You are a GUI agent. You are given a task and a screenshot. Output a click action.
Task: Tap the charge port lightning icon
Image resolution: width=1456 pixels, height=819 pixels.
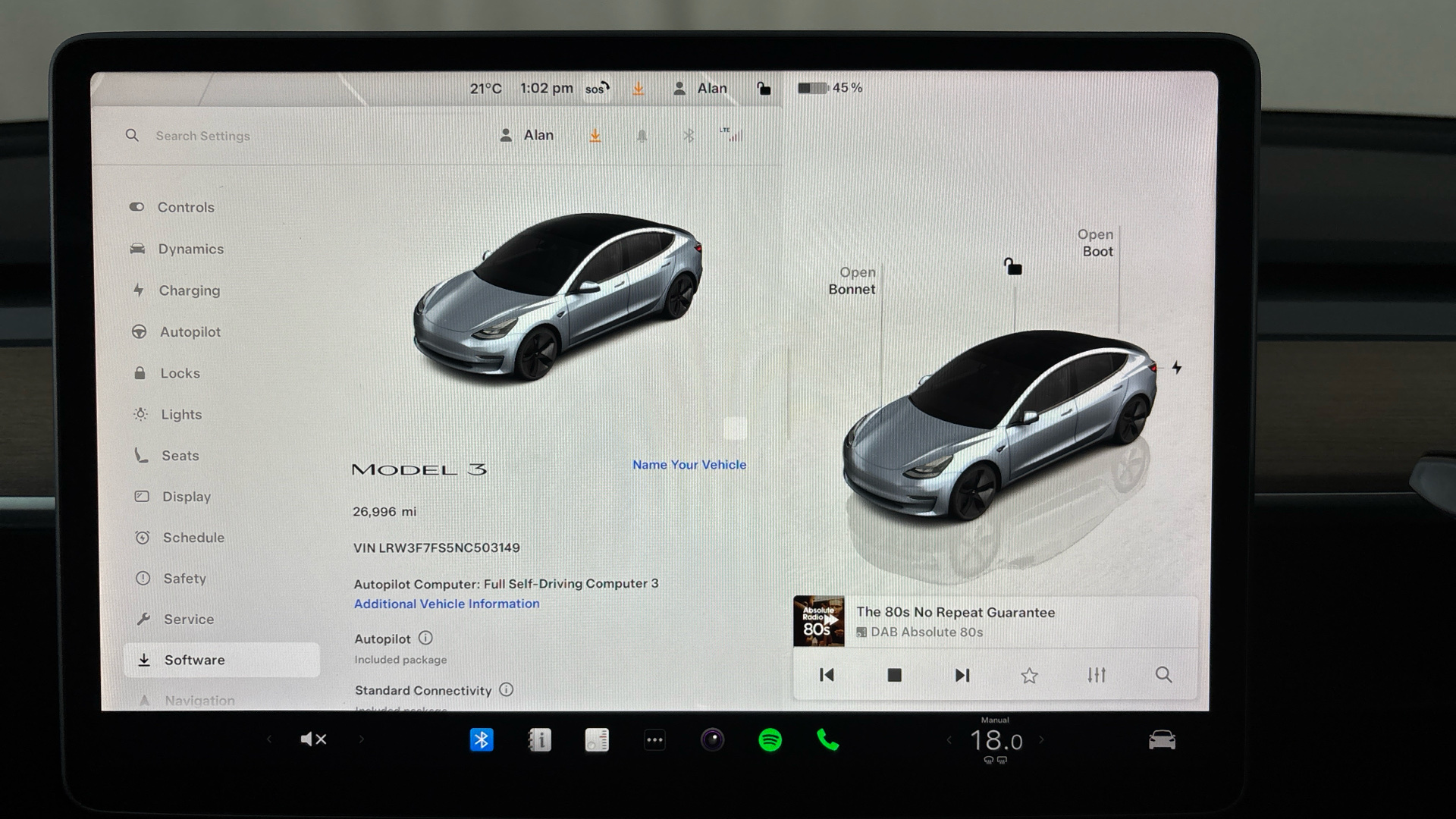1176,368
